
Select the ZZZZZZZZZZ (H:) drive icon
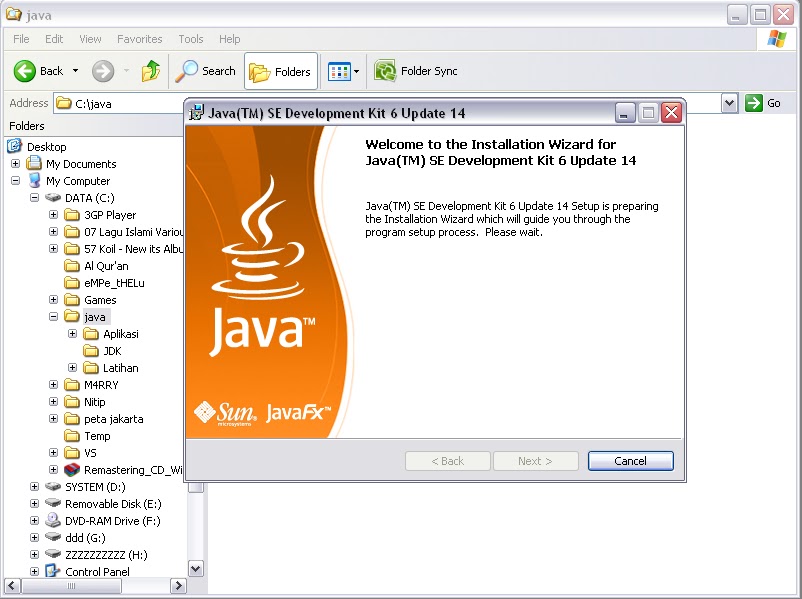[x=53, y=554]
